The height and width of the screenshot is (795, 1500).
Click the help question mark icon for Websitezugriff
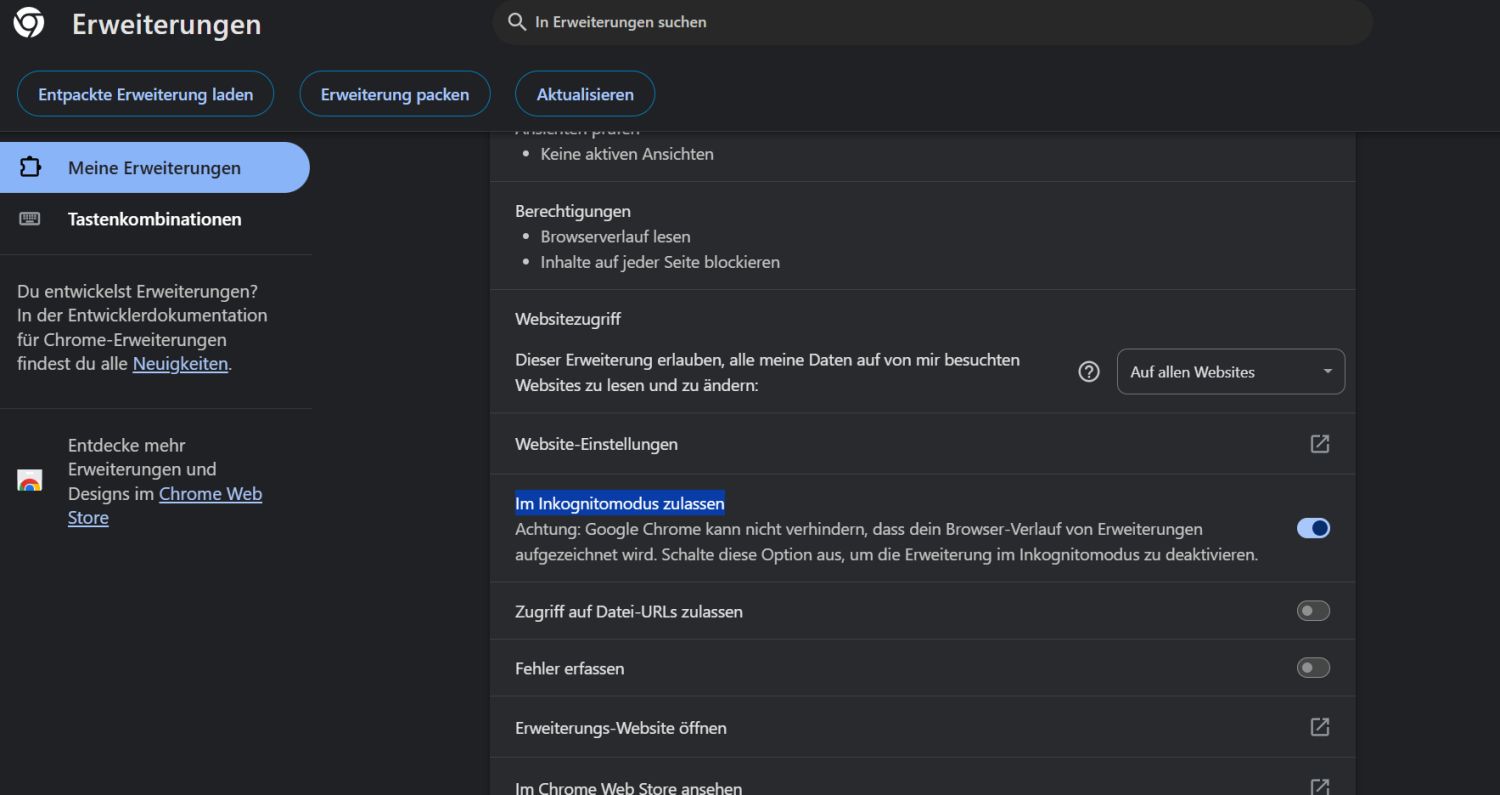coord(1089,372)
